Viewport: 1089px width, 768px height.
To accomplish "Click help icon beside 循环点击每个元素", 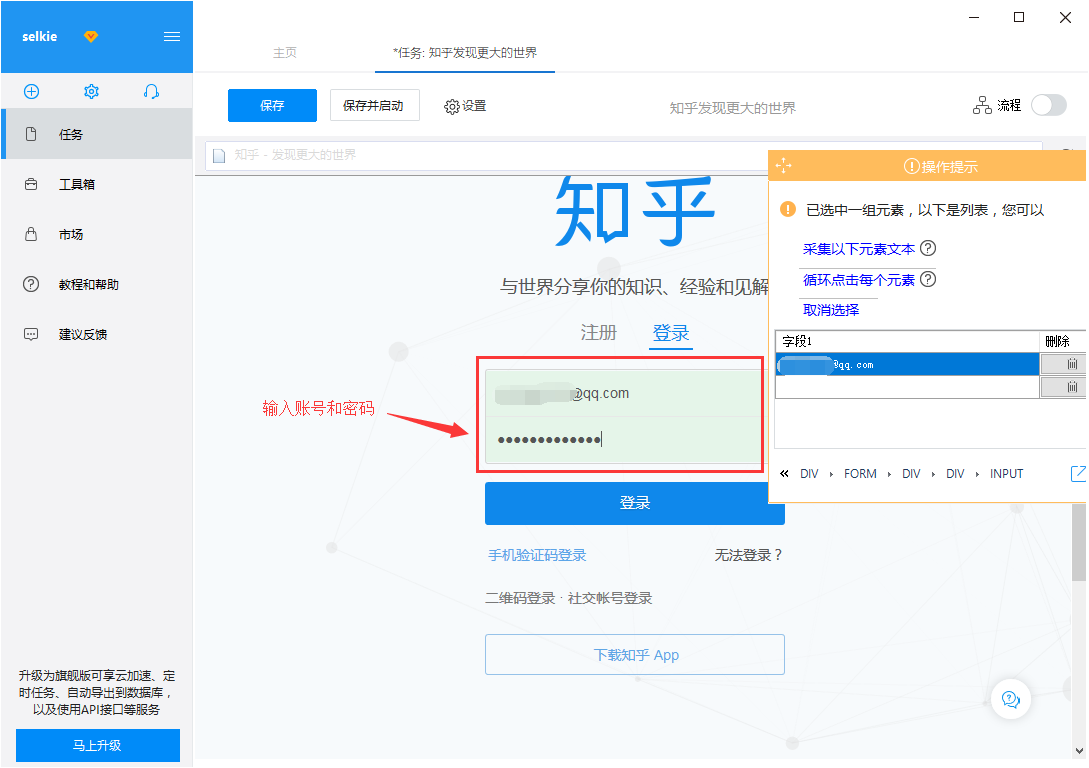I will 928,279.
